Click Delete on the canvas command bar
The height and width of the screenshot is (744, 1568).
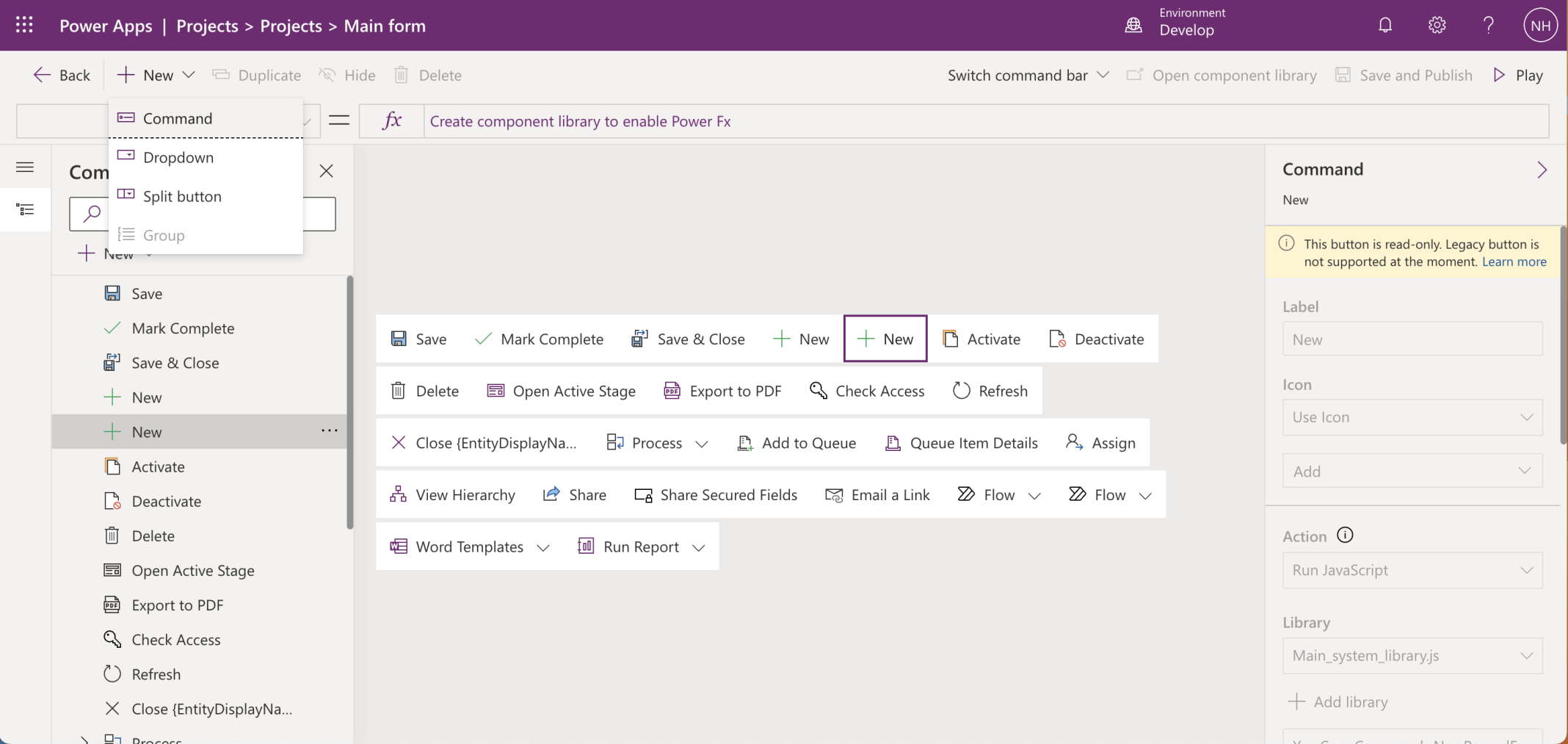coord(425,391)
